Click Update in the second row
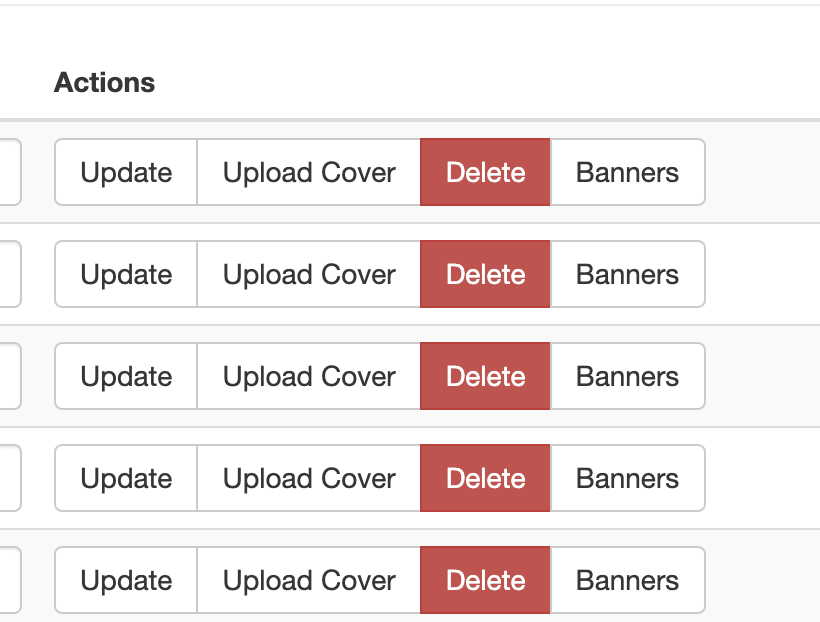 (x=126, y=274)
